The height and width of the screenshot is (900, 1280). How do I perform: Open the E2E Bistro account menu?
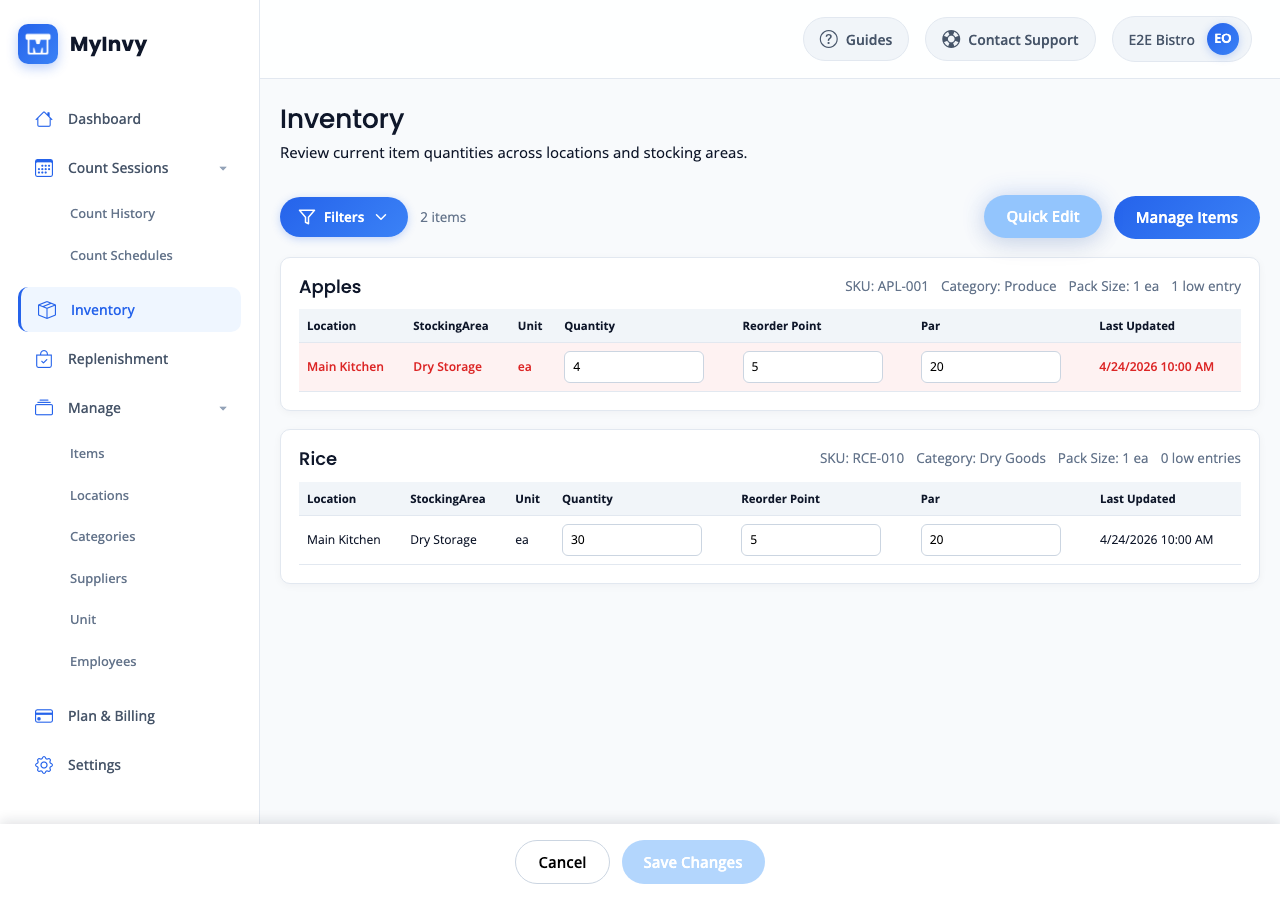tap(1182, 40)
